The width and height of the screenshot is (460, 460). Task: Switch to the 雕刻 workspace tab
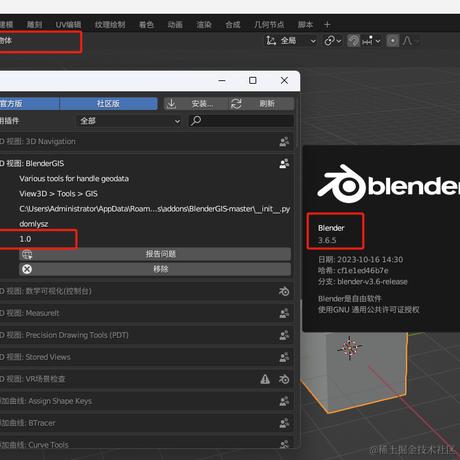point(35,25)
